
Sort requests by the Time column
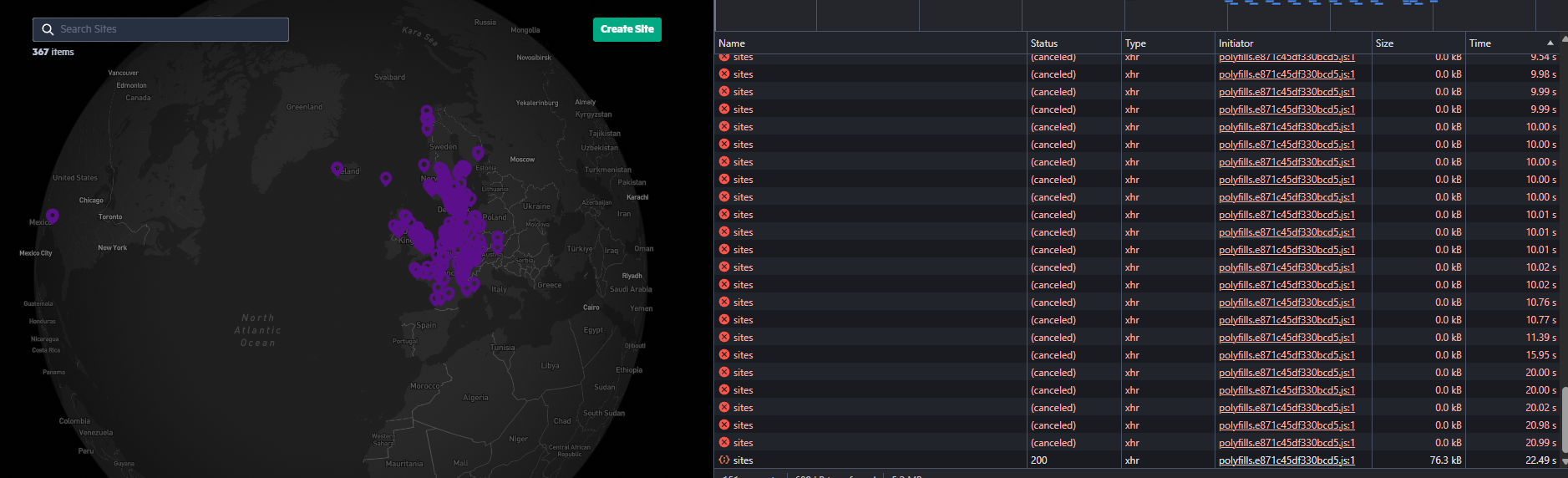[x=1512, y=43]
